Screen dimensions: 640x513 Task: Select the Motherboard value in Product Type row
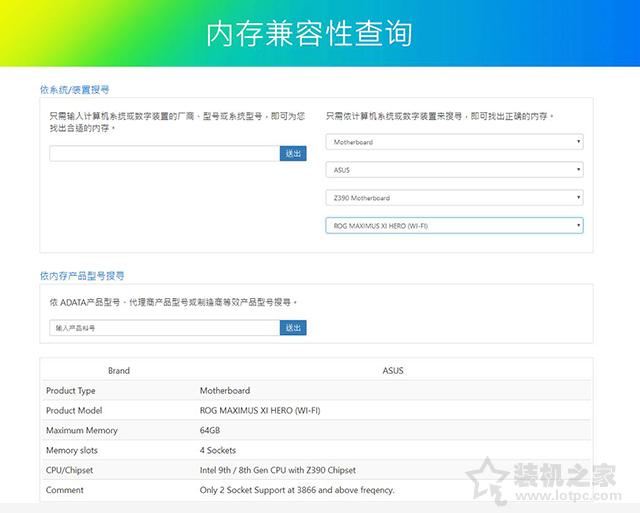point(225,391)
